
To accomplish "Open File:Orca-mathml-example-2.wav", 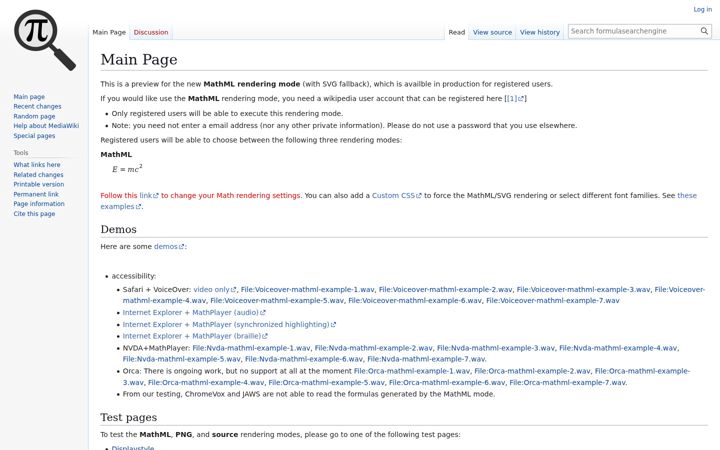I will (532, 371).
